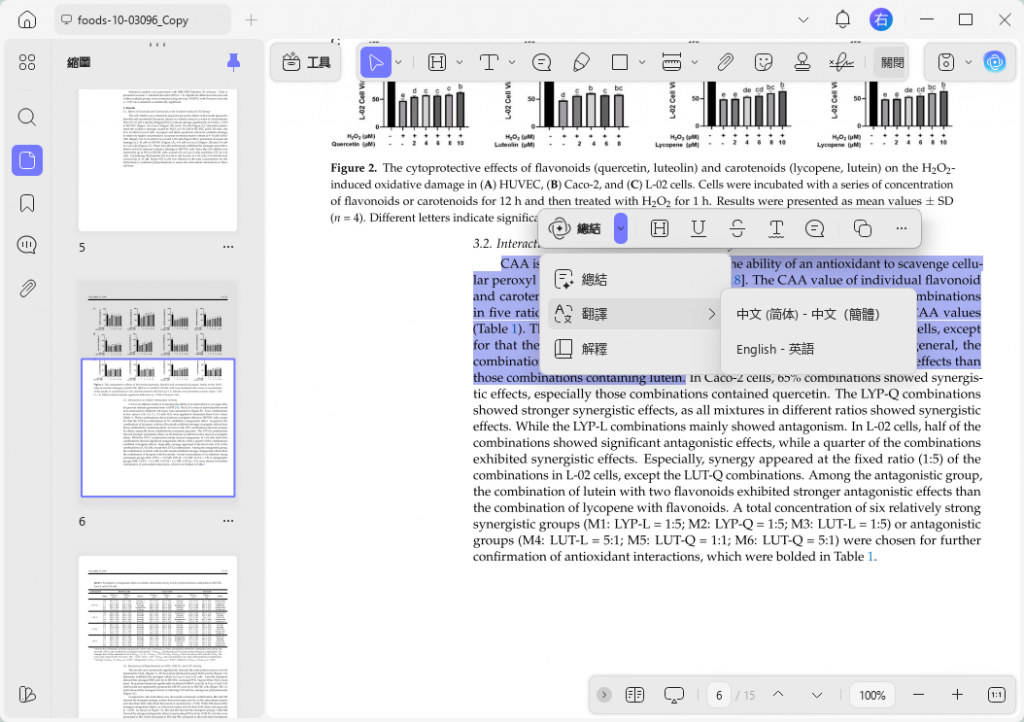Open the dashboard grid icon in sidebar
Image resolution: width=1024 pixels, height=722 pixels.
(x=27, y=63)
